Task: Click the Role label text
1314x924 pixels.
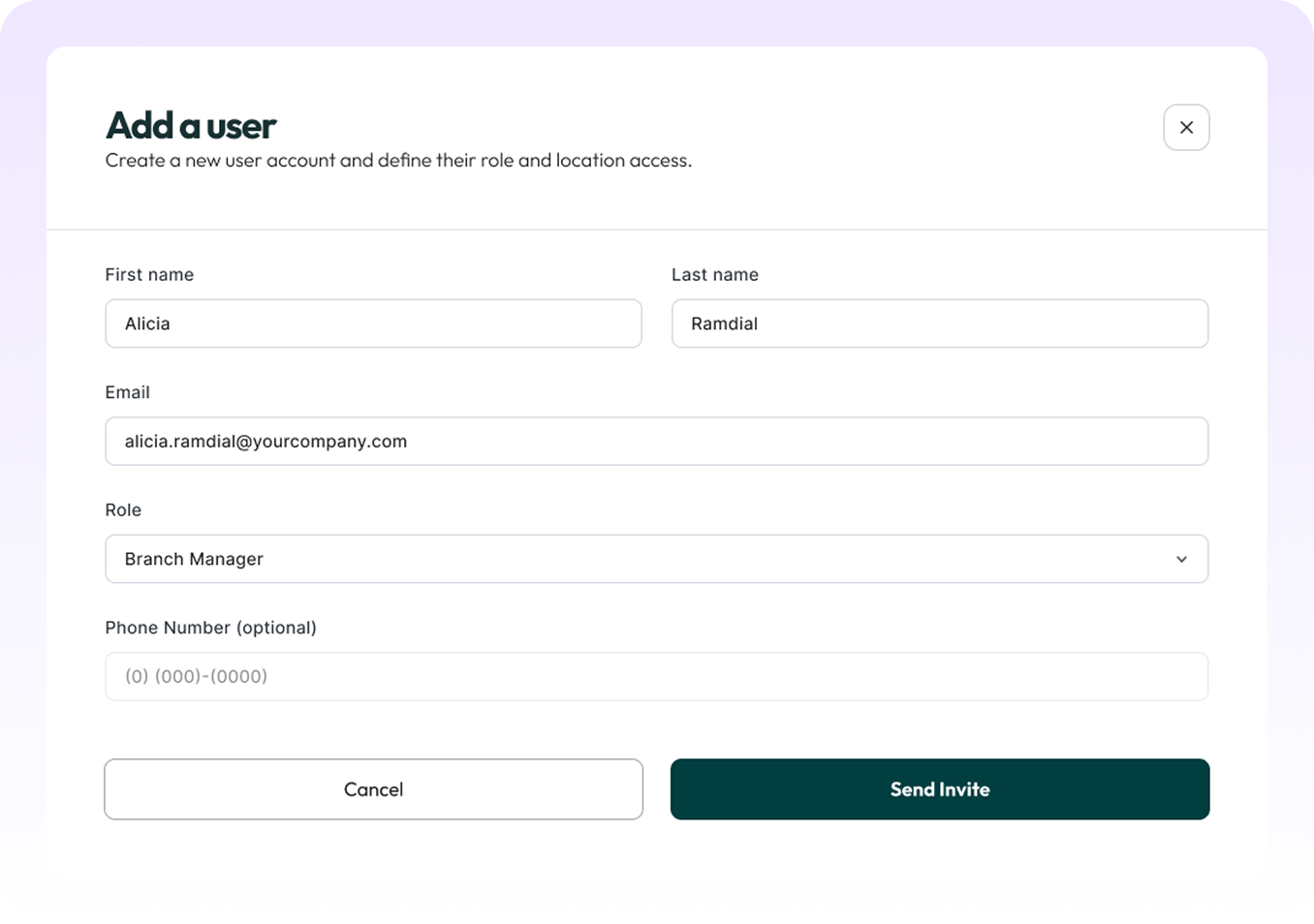Action: point(123,509)
